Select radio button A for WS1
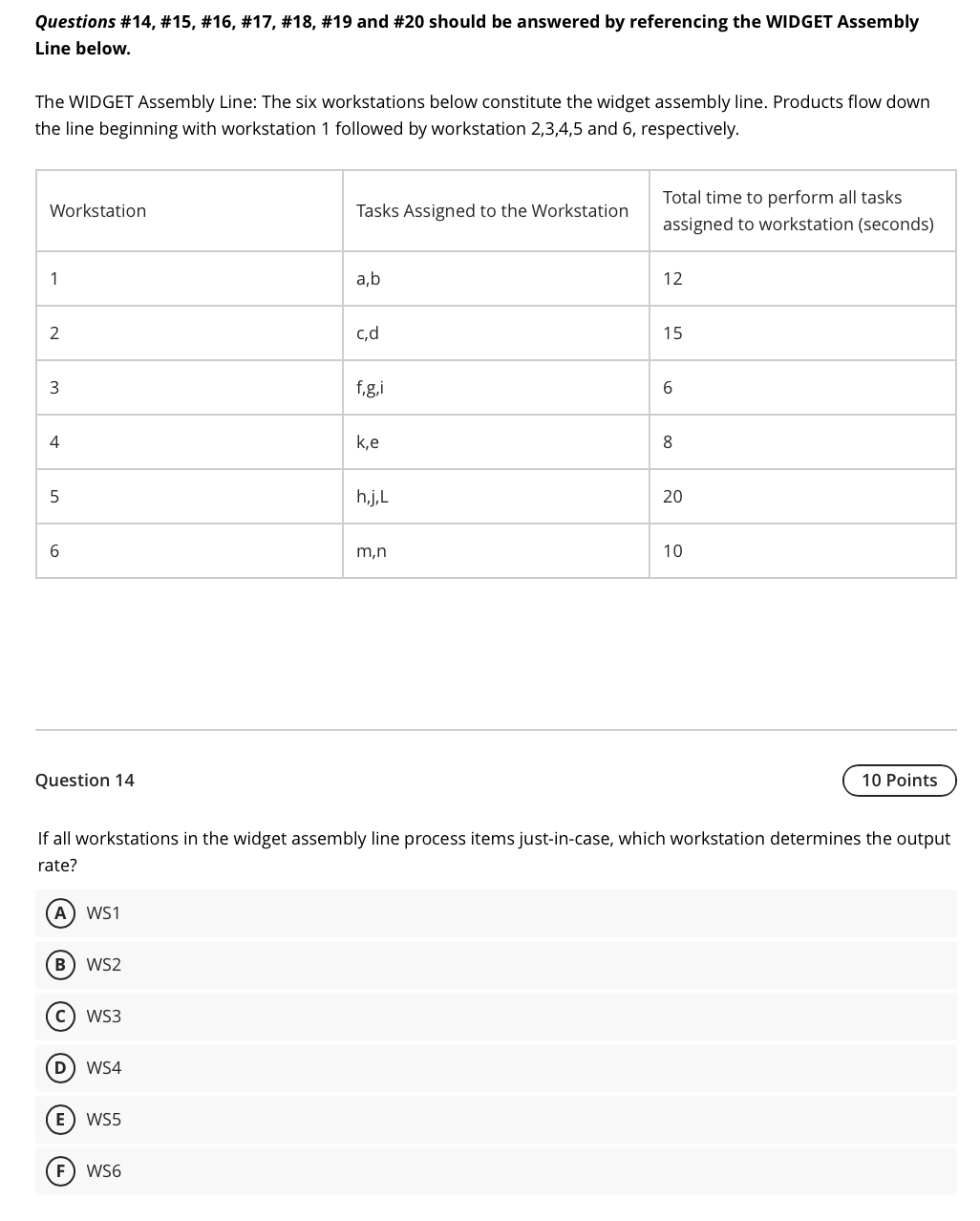 click(60, 913)
